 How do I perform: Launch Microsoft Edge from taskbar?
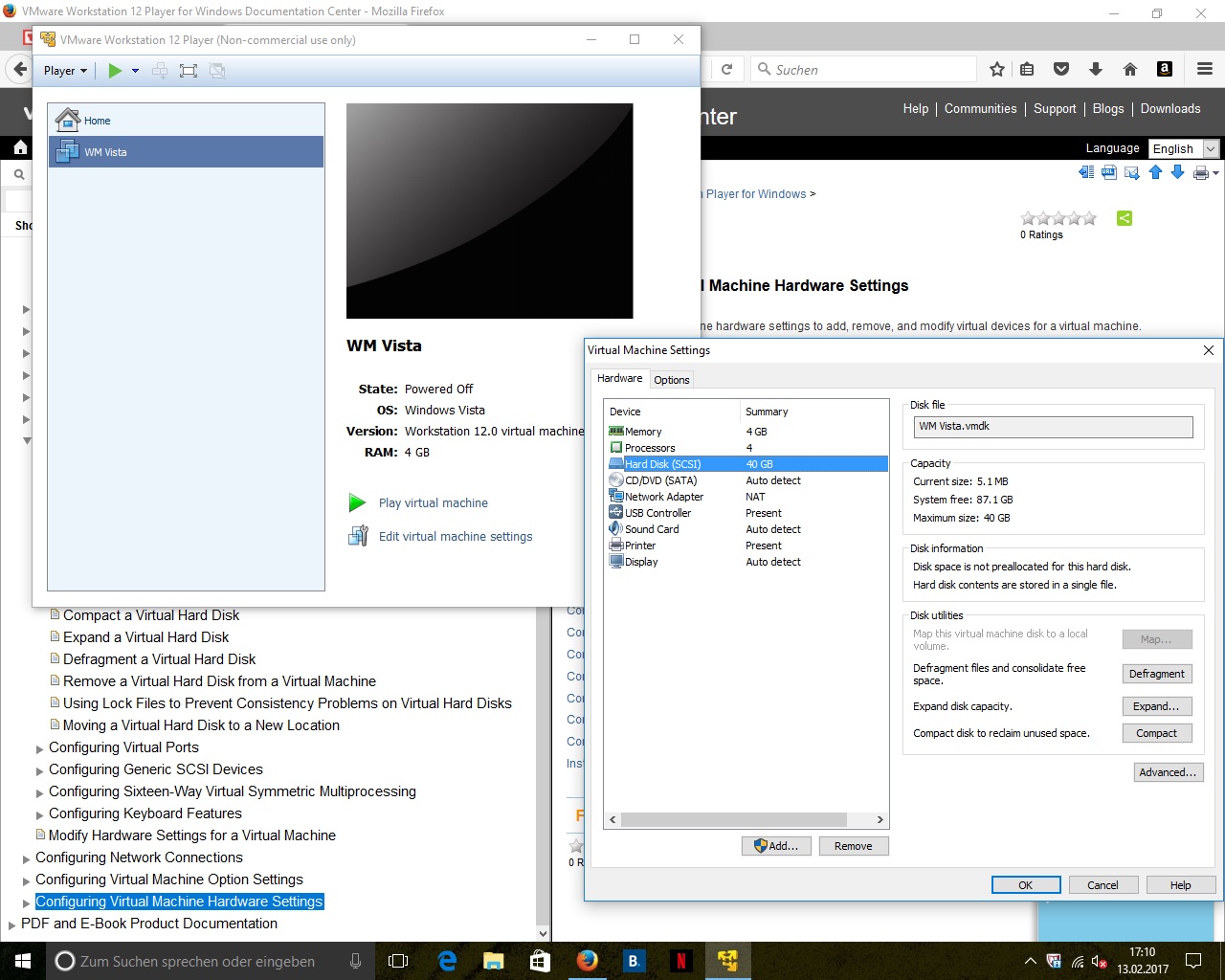[447, 961]
